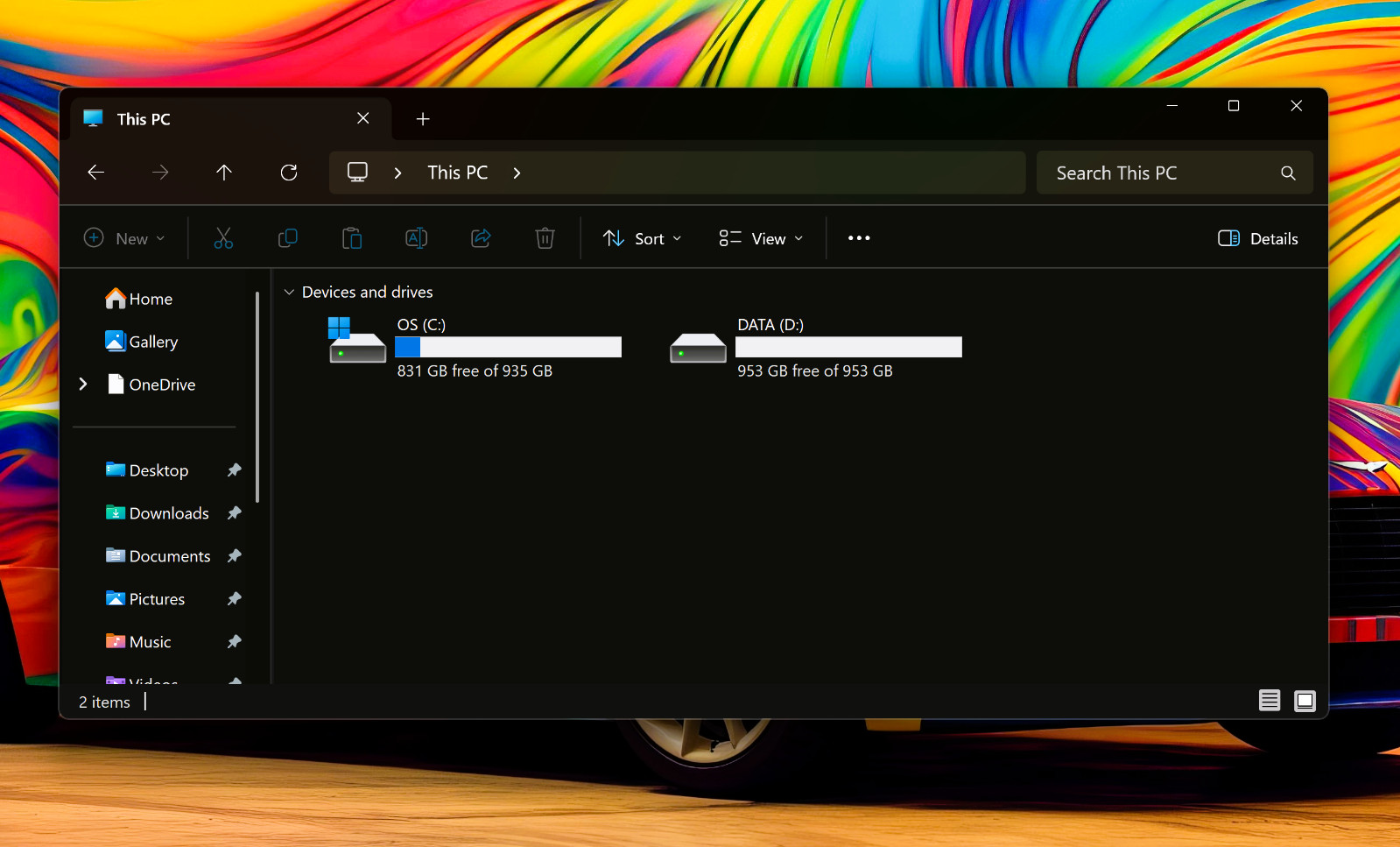The image size is (1400, 847).
Task: Click the Share icon
Action: 481,238
